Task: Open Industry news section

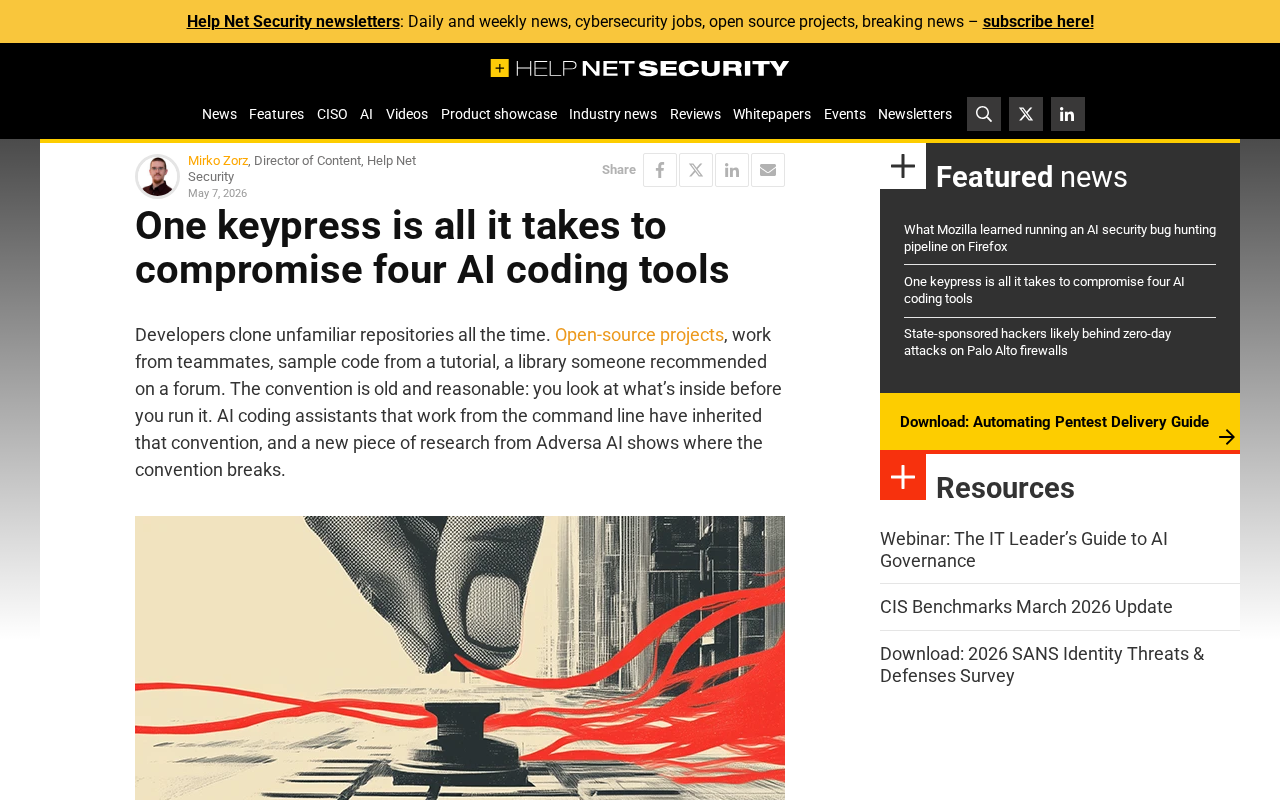Action: click(x=613, y=114)
